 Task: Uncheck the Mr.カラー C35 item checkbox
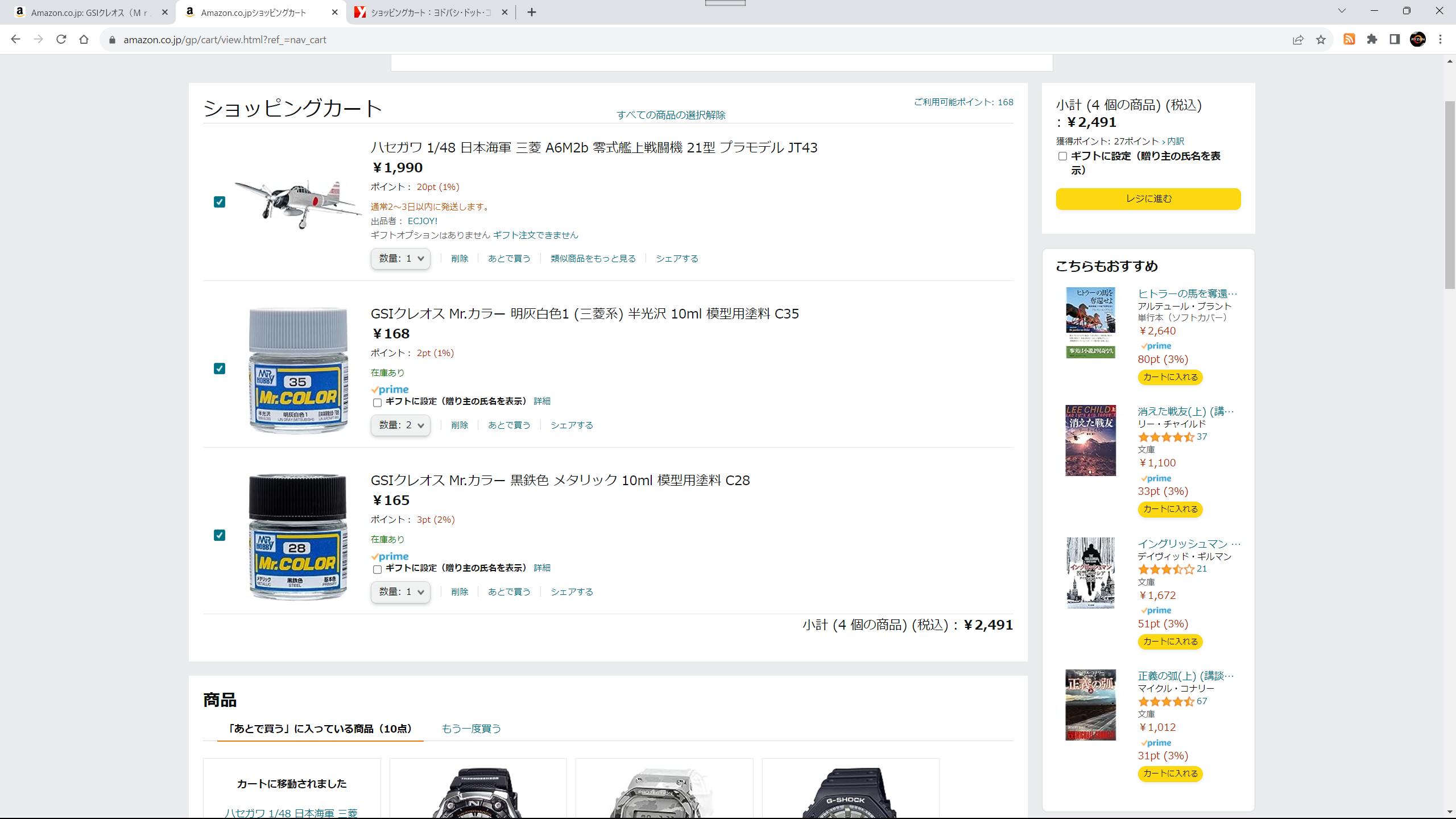pyautogui.click(x=220, y=369)
